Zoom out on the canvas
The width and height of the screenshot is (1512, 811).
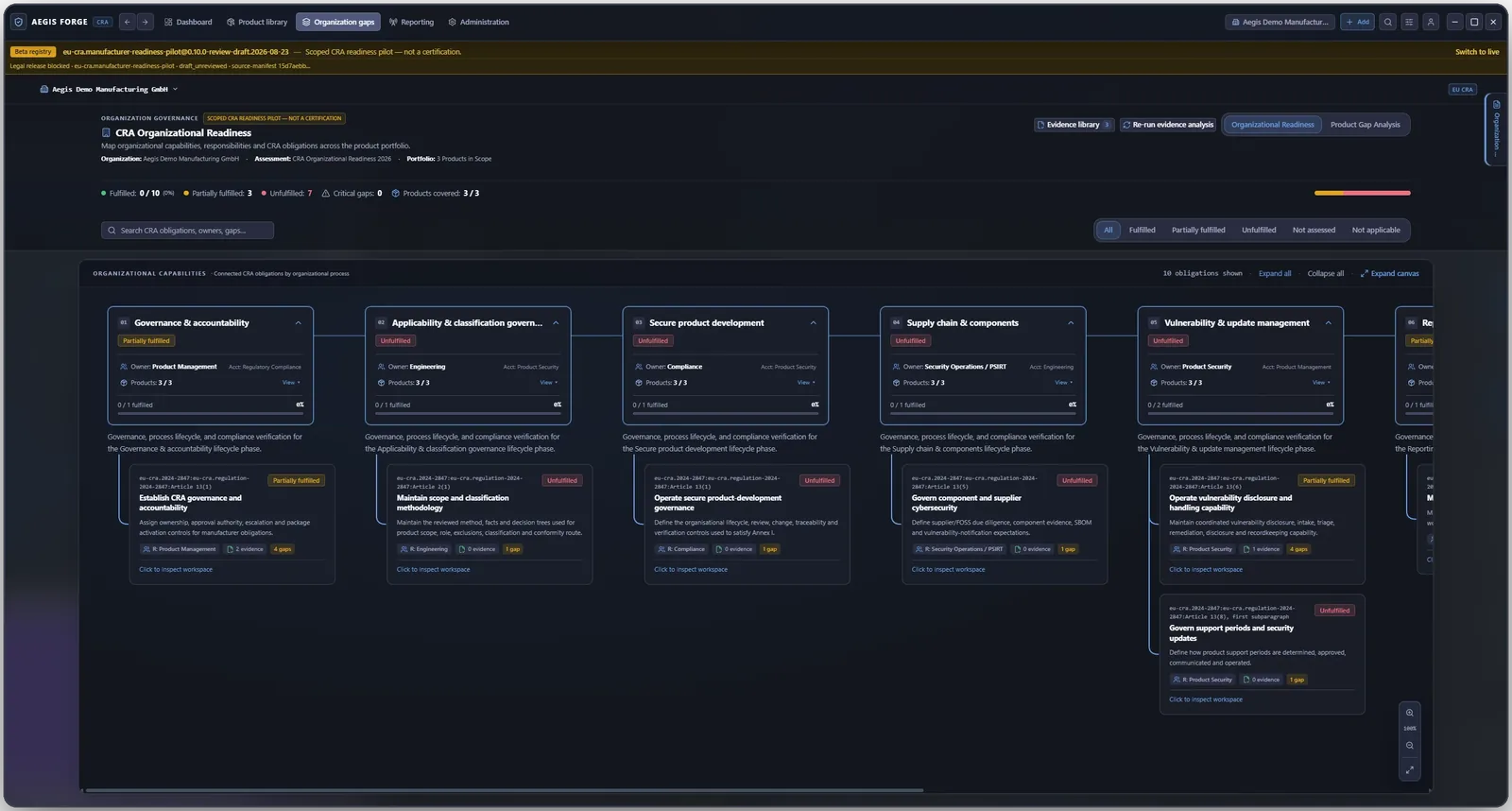click(x=1409, y=745)
